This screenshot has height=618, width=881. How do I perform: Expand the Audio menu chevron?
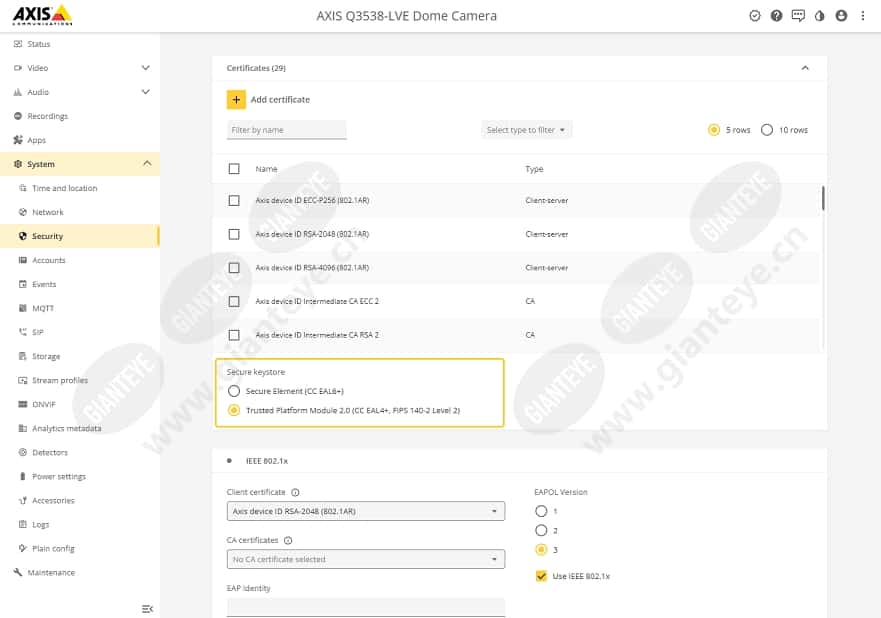[146, 92]
